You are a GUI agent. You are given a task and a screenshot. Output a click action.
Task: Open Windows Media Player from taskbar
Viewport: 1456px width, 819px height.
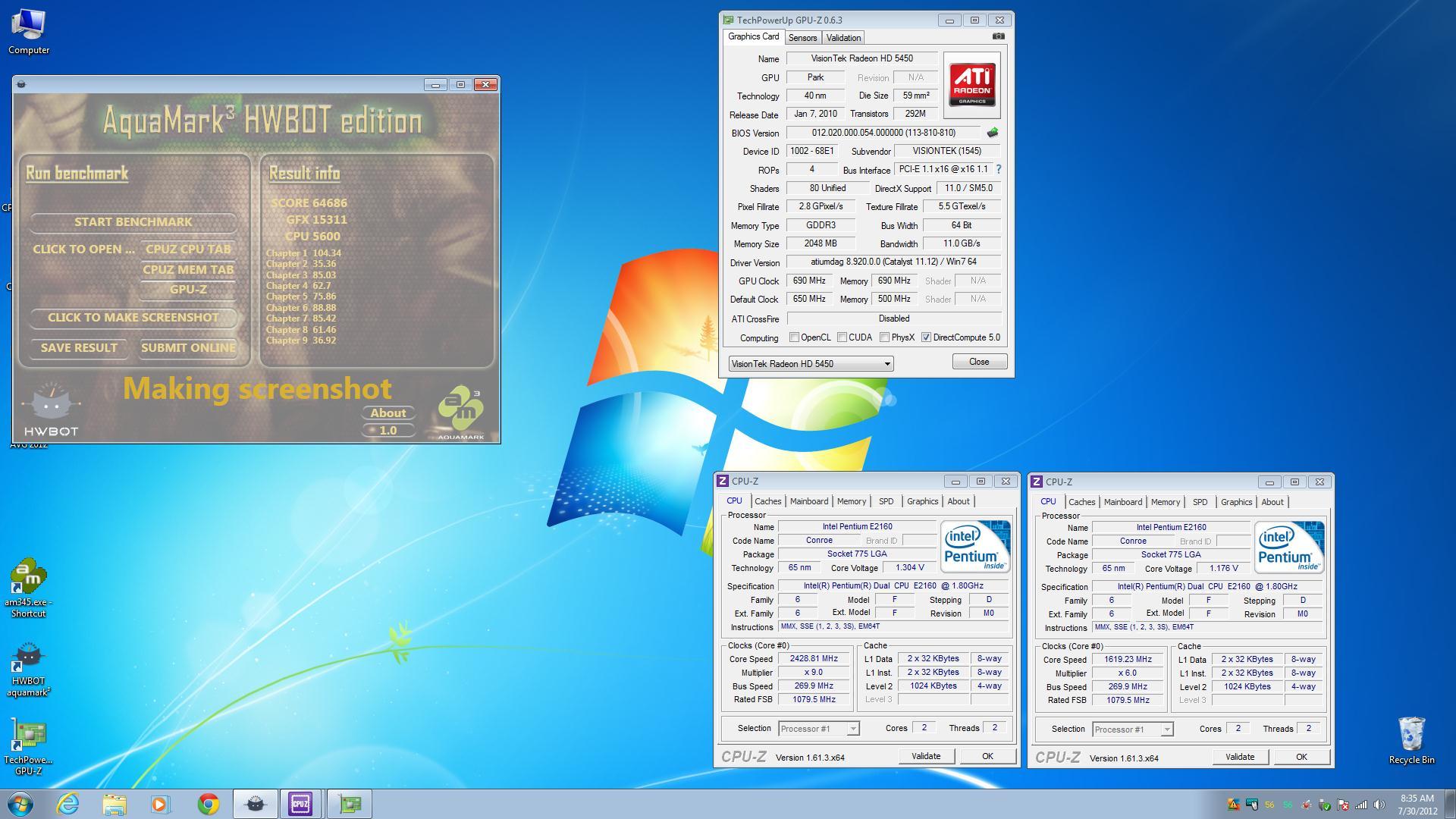pyautogui.click(x=161, y=804)
